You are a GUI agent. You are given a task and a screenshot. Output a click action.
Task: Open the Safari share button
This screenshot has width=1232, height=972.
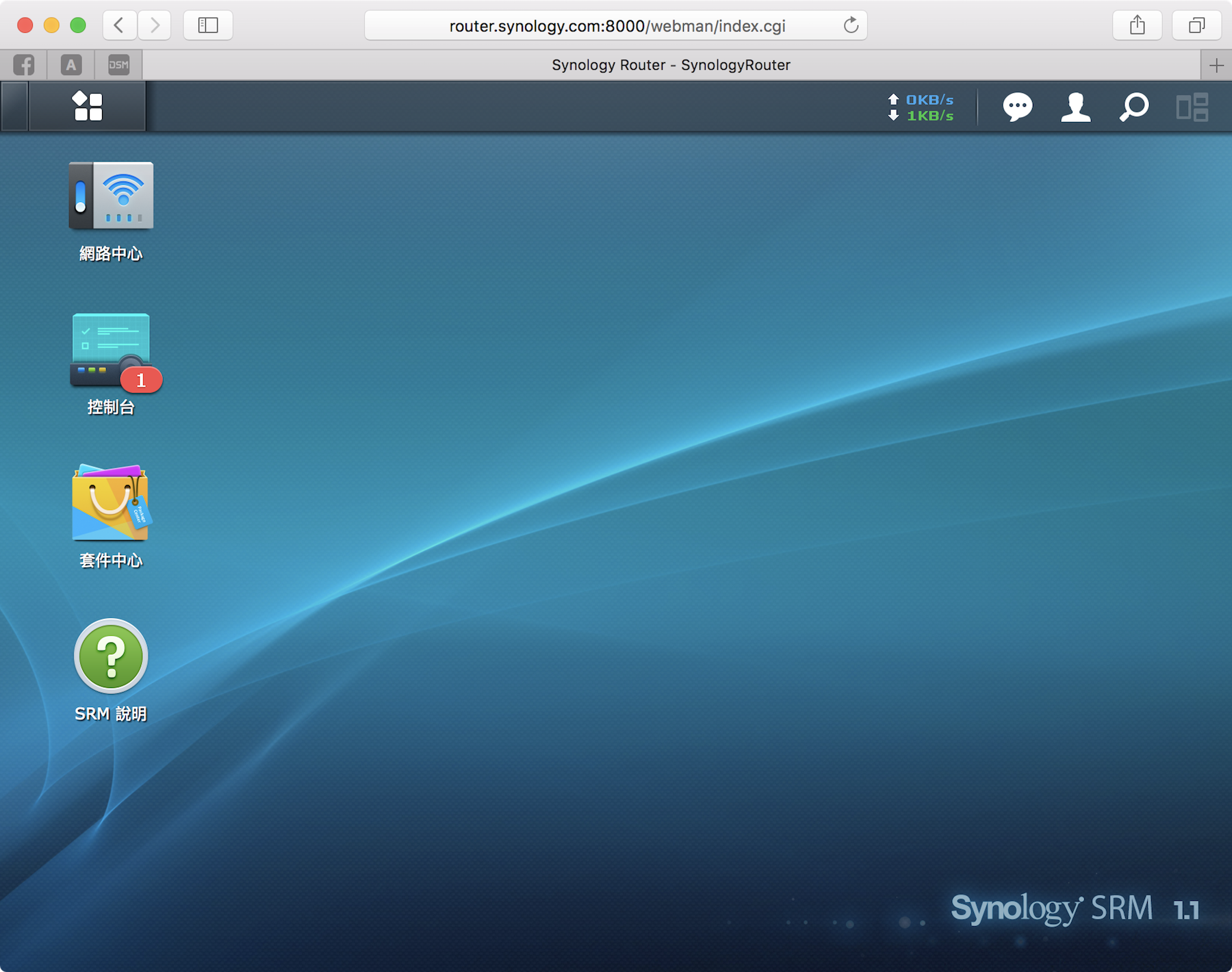1137,26
